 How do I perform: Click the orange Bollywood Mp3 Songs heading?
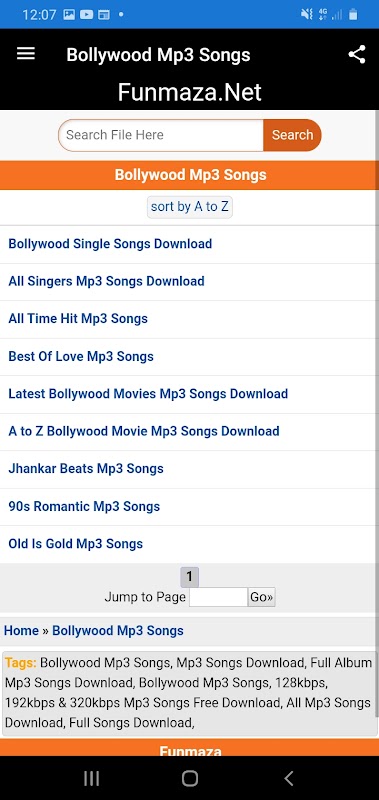[190, 175]
